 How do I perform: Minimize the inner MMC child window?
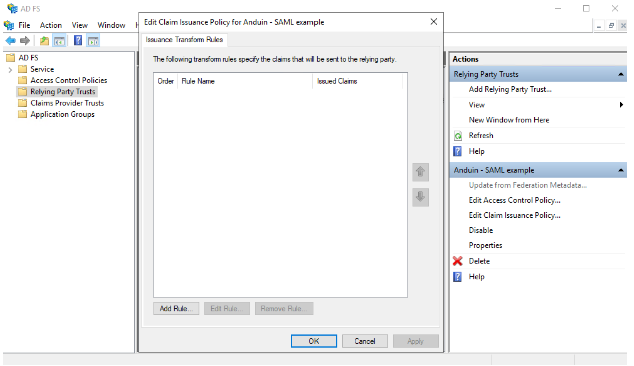click(599, 26)
